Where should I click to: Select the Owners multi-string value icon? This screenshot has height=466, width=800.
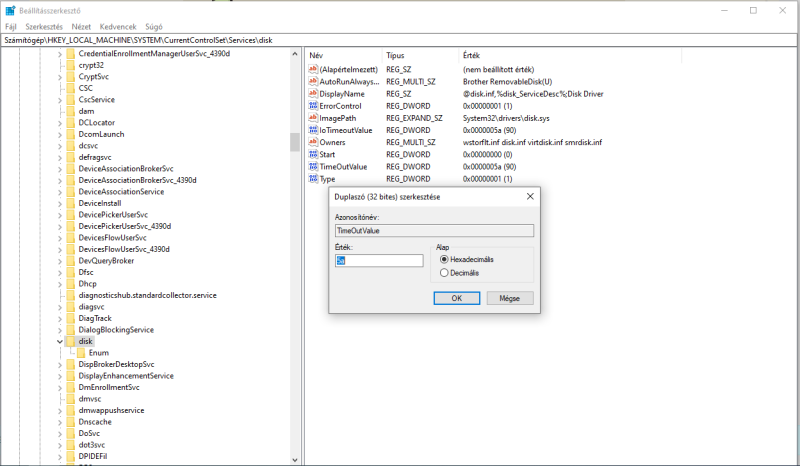coord(313,142)
